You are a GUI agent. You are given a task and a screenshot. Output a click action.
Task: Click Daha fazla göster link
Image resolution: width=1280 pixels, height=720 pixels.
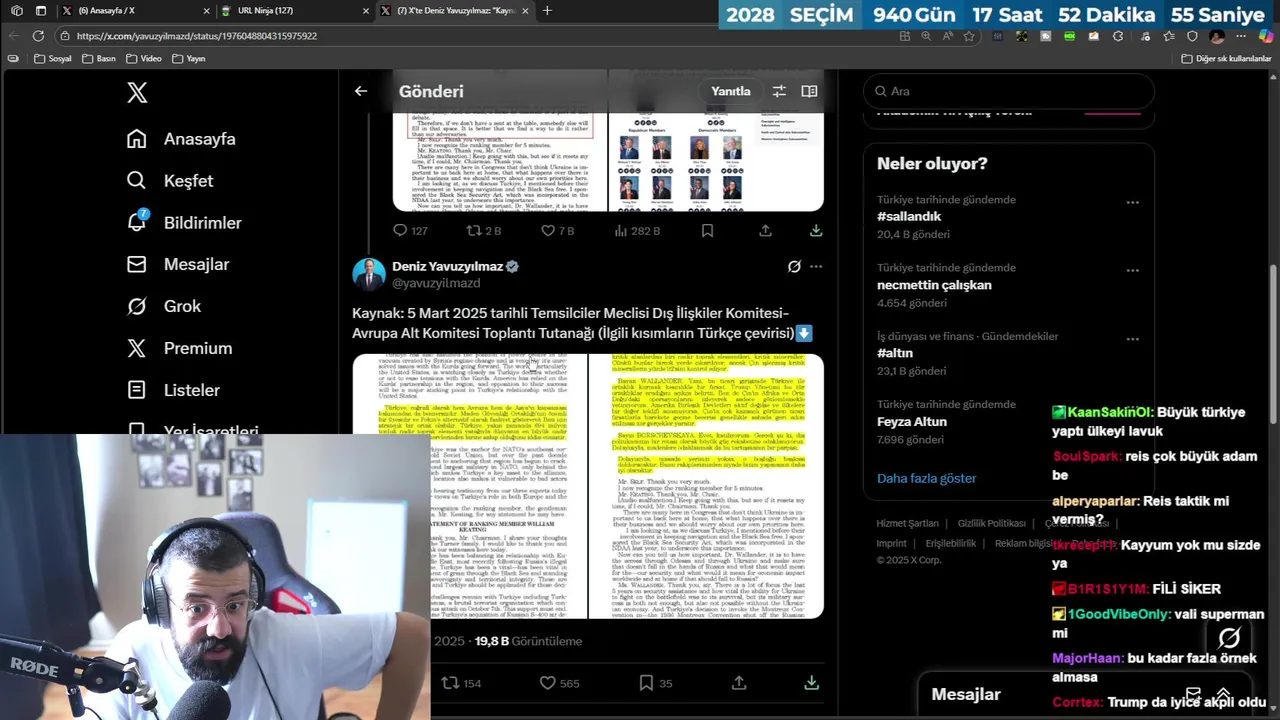click(927, 478)
